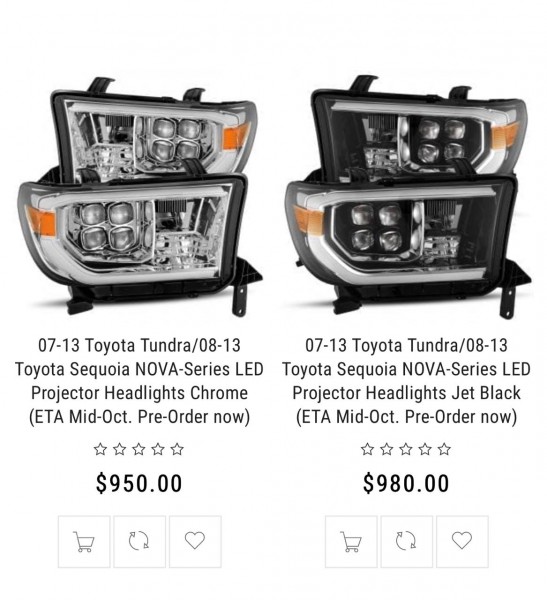Click the $980.00 price label

(406, 483)
